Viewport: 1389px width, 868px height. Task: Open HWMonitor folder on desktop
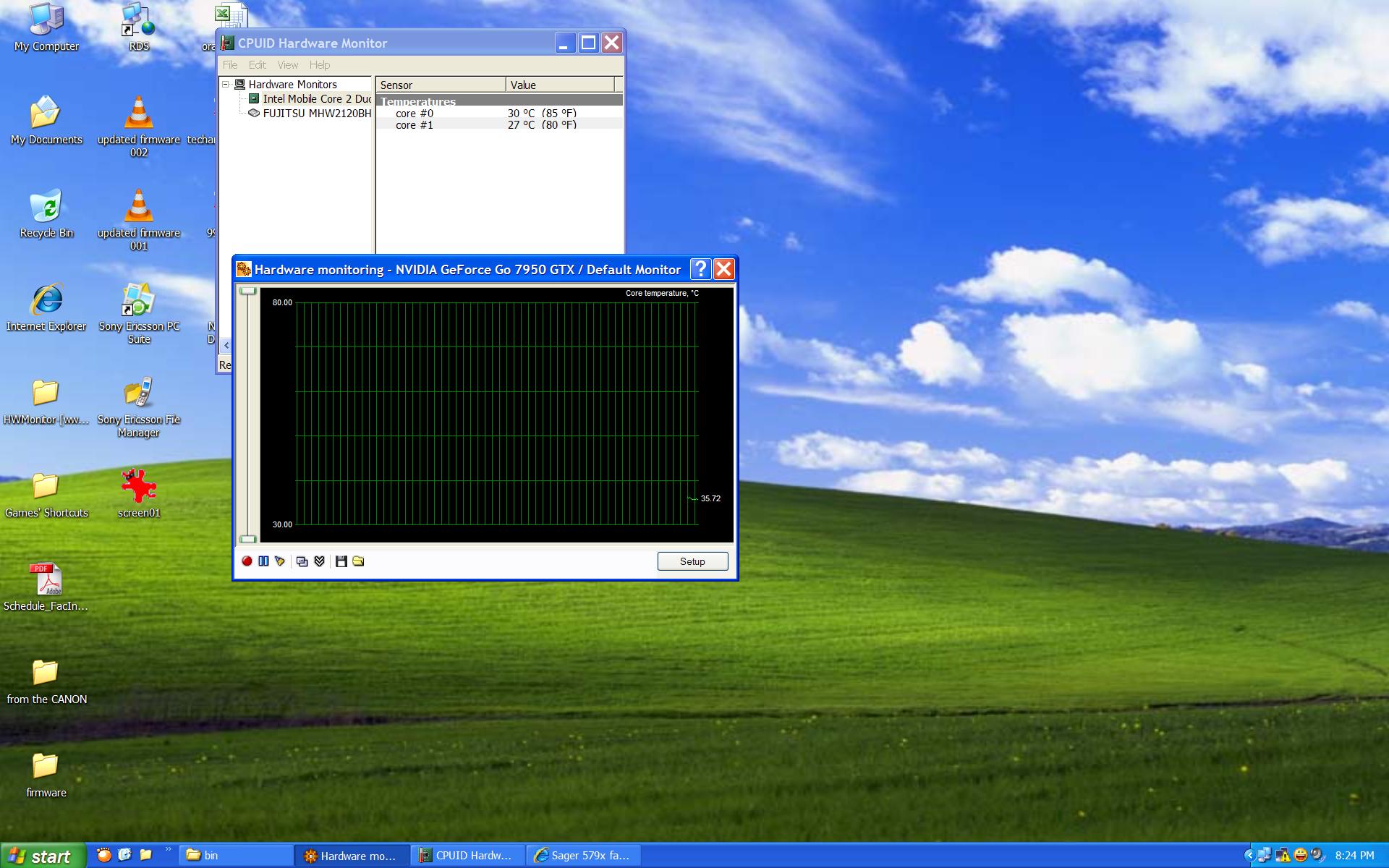46,401
